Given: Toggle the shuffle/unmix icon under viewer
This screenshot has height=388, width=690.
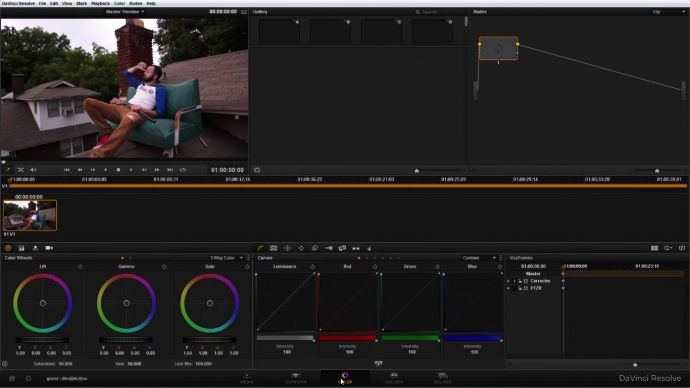Looking at the screenshot, I should pyautogui.click(x=20, y=170).
